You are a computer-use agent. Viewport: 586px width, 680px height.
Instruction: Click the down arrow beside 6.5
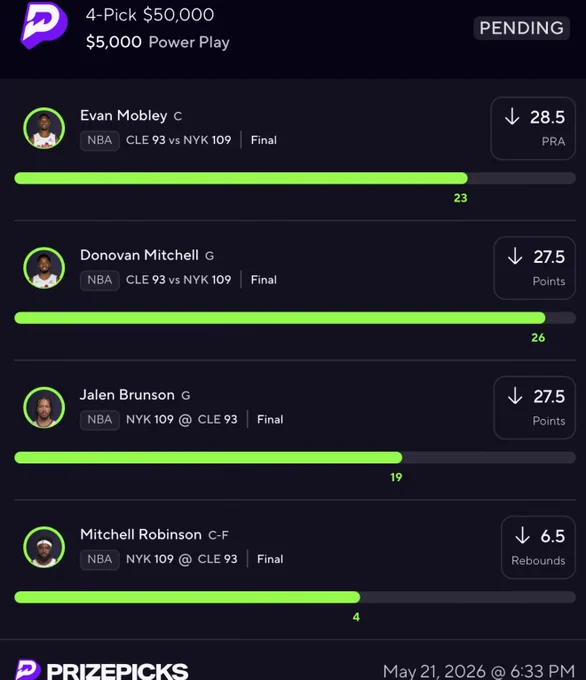pos(523,536)
